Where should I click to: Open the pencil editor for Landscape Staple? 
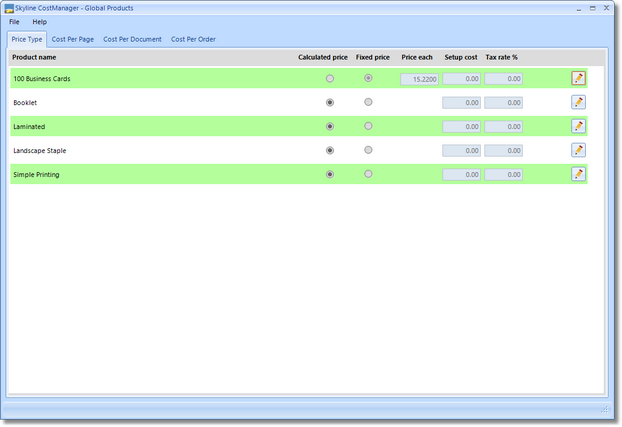point(578,150)
